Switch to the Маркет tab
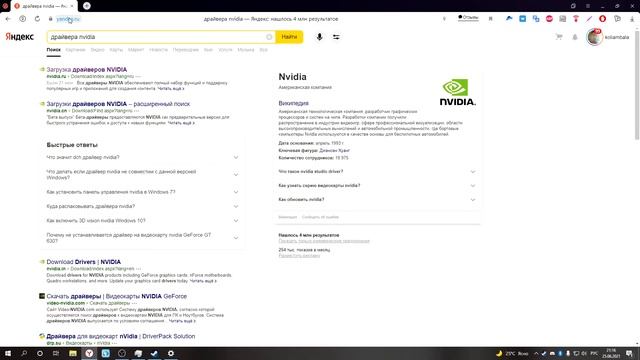 (x=136, y=50)
